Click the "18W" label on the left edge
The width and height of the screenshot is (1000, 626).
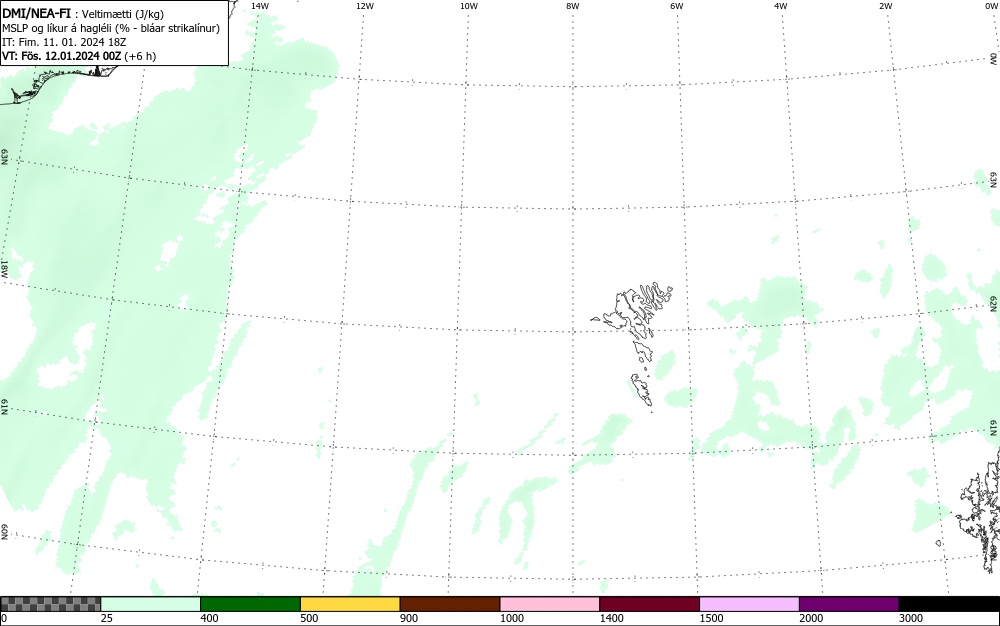(x=4, y=268)
